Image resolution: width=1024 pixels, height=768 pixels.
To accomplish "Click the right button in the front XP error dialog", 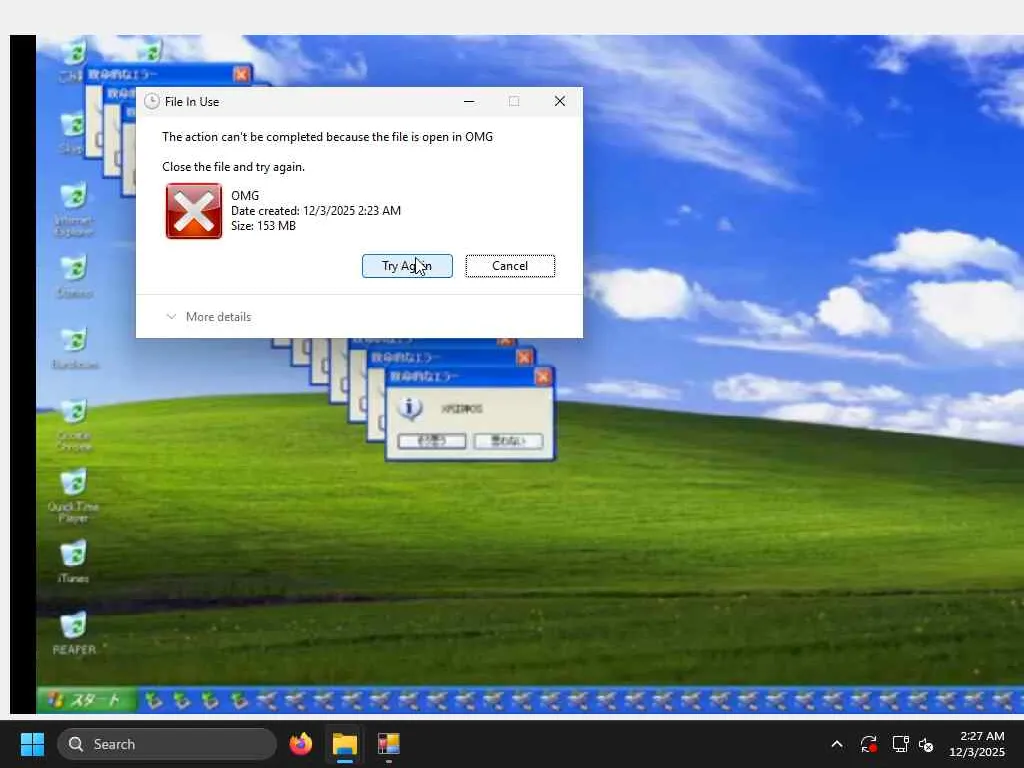I will click(508, 441).
